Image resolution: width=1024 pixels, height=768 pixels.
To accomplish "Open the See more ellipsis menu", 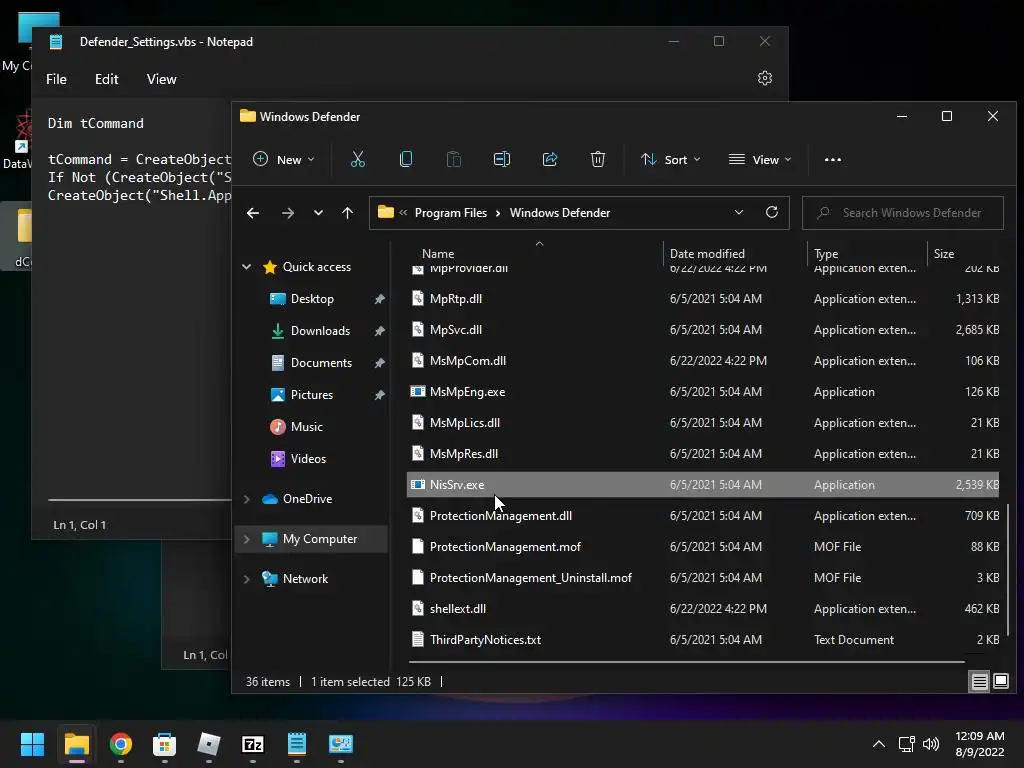I will coord(833,159).
